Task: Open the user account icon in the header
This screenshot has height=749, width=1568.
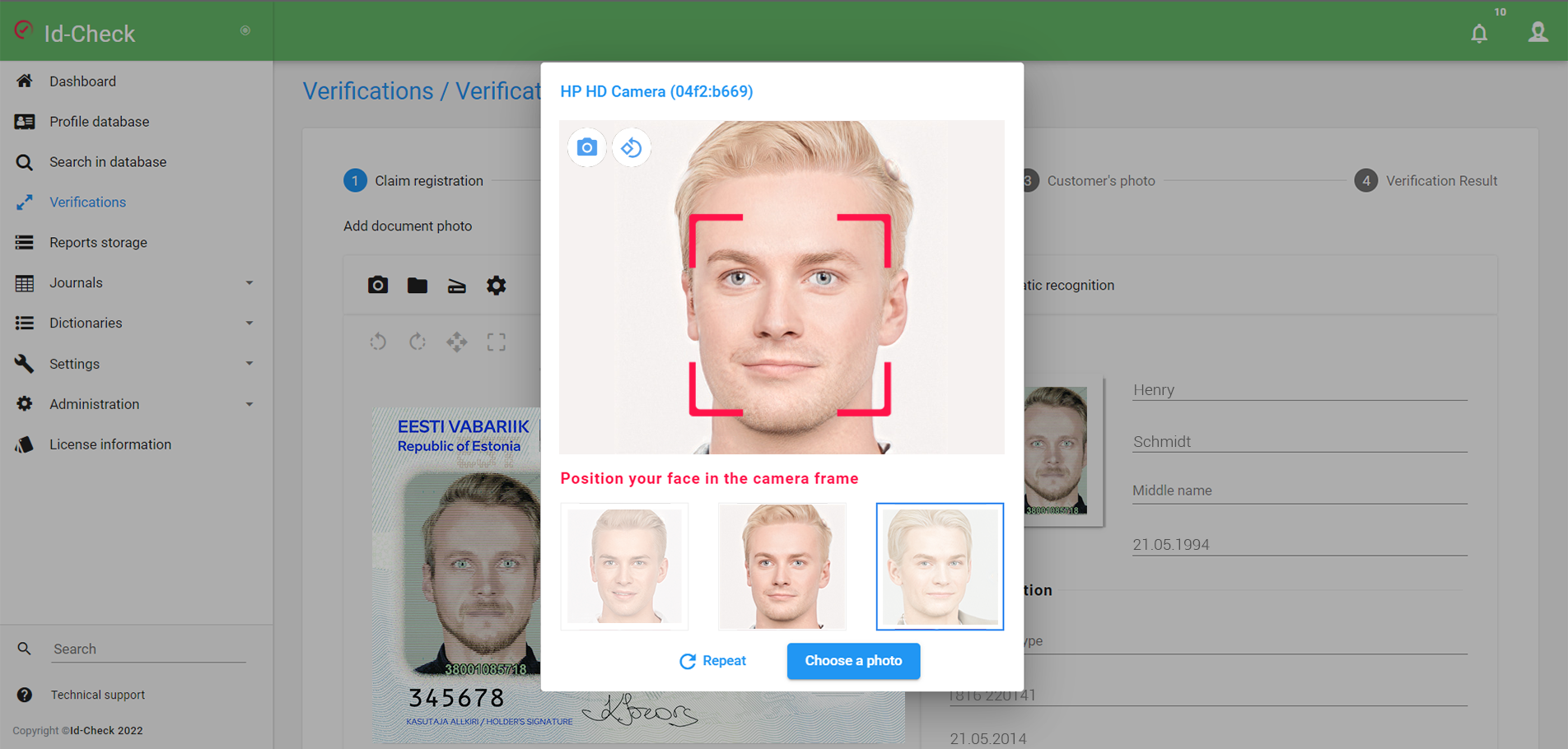Action: [x=1538, y=32]
